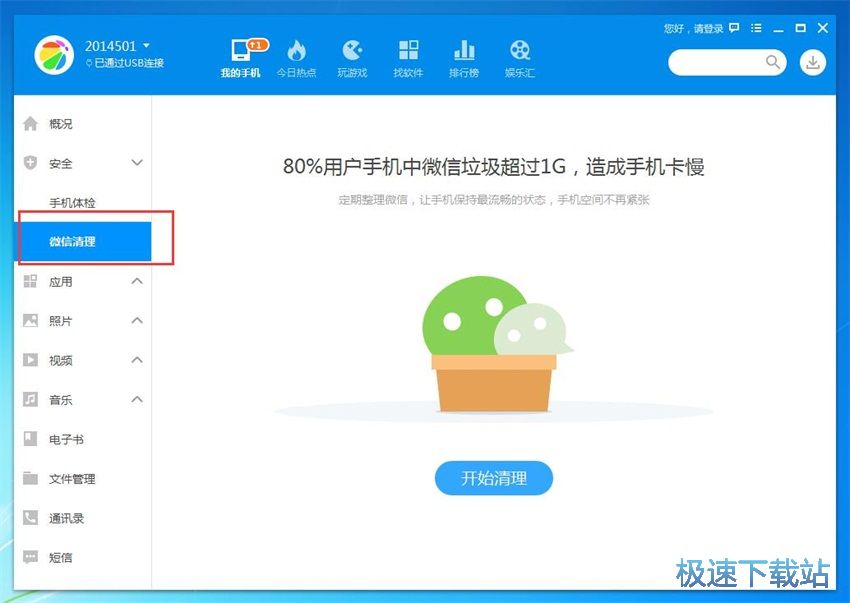Expand the 视频 section chevron
Screen dimensions: 850x603
tap(137, 360)
